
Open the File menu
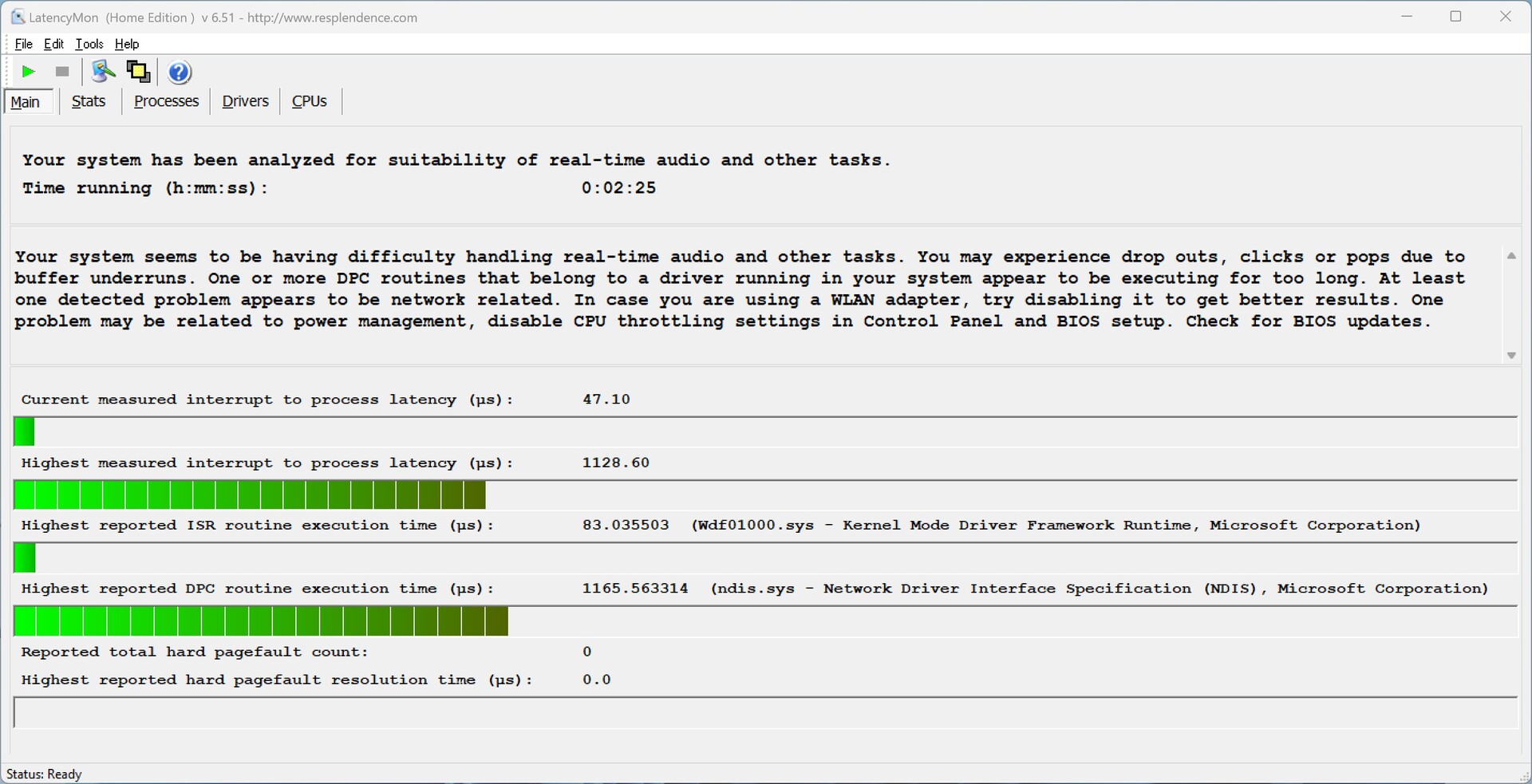point(24,44)
